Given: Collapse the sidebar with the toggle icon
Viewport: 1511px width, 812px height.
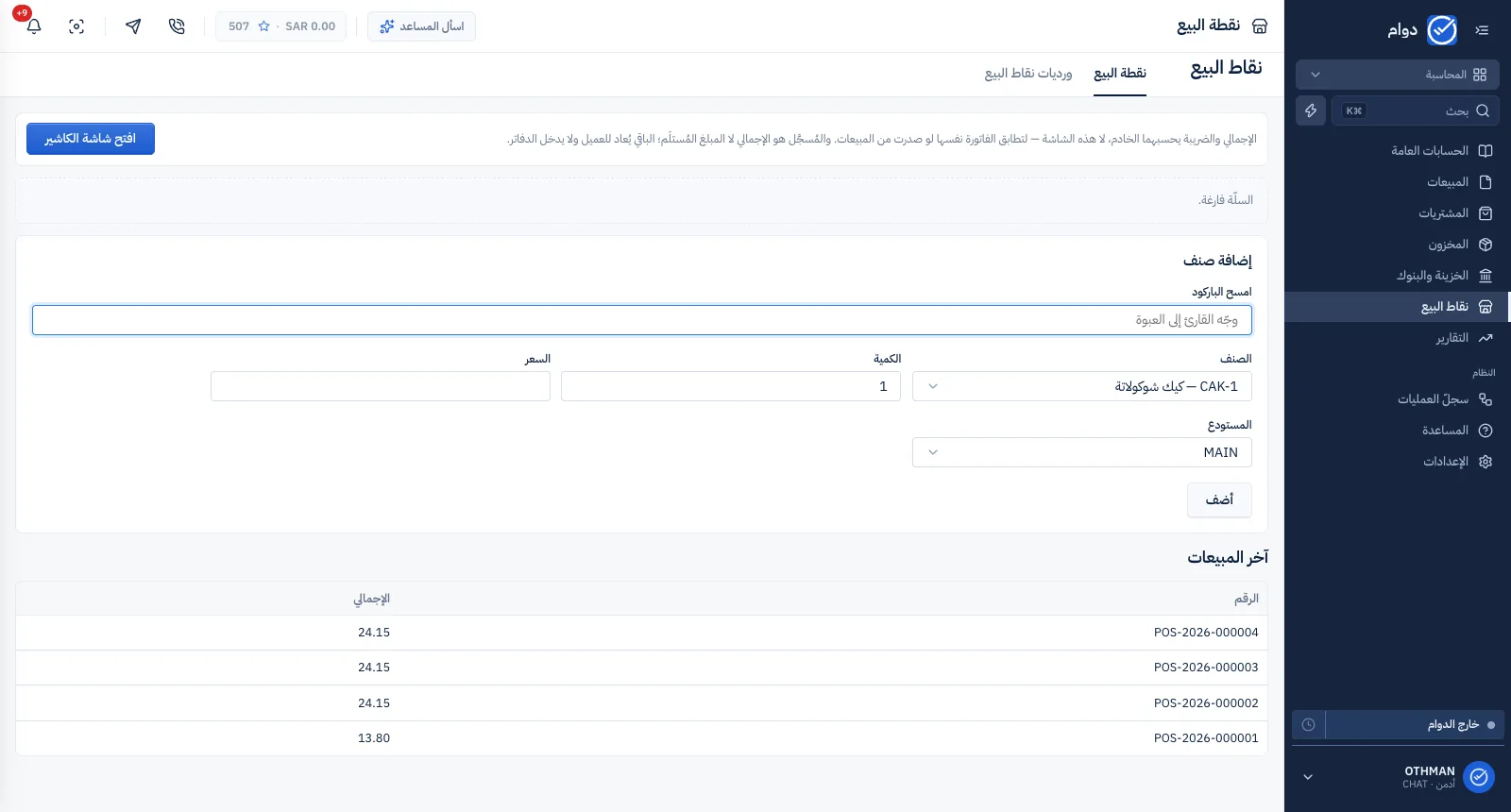Looking at the screenshot, I should pos(1482,30).
